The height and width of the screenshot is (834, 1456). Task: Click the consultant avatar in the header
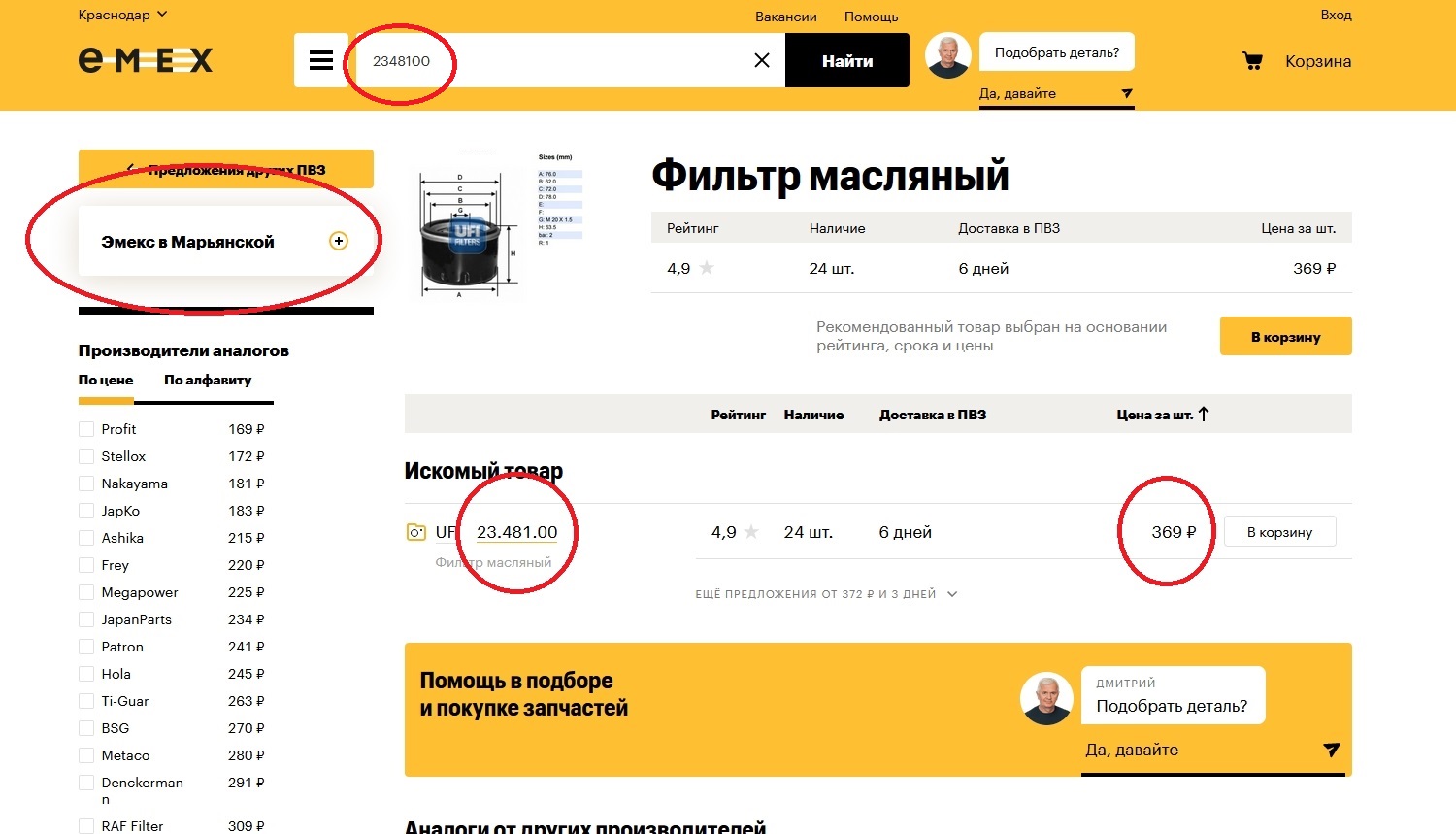(x=948, y=55)
